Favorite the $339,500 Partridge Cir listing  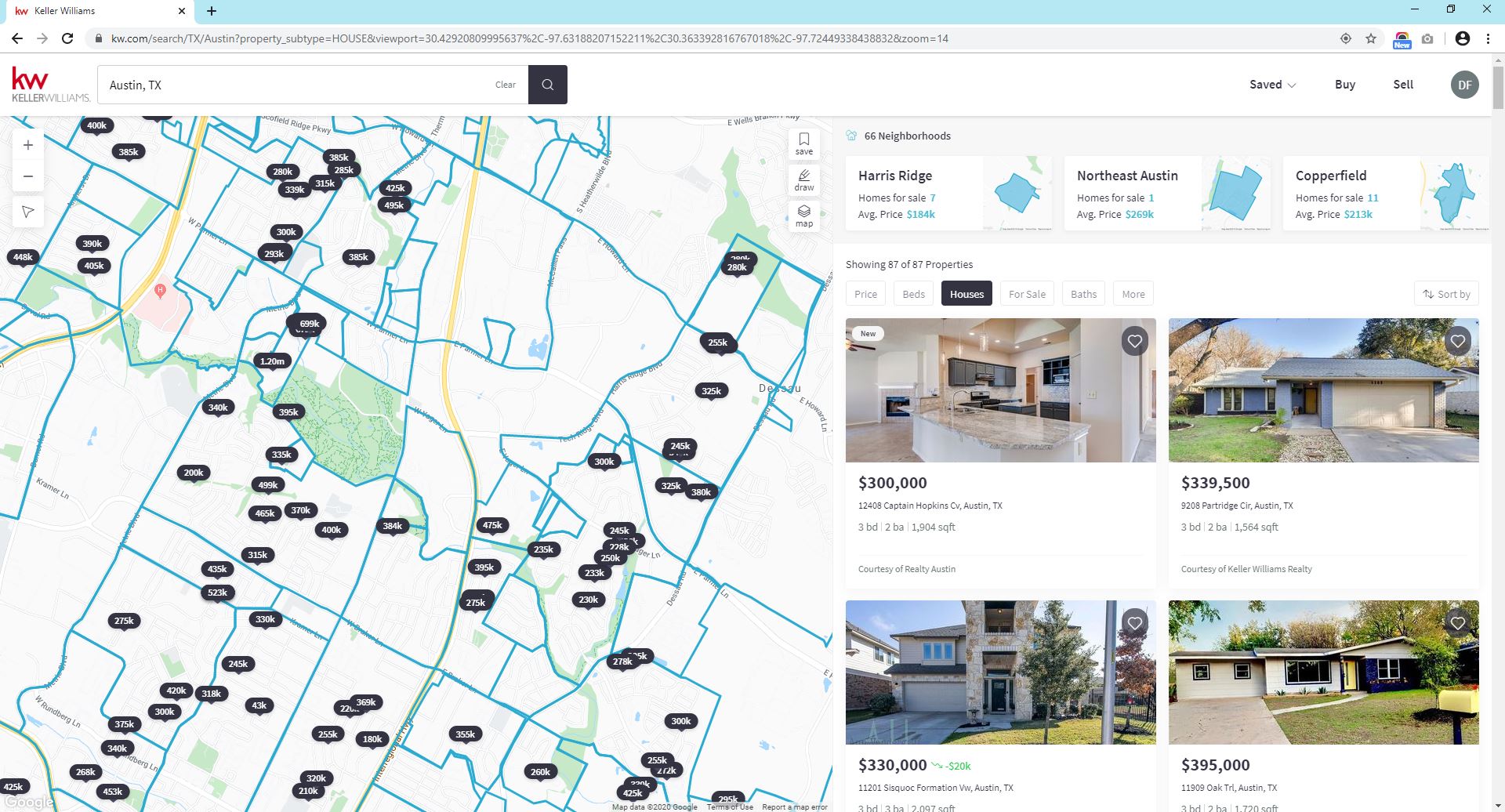pyautogui.click(x=1457, y=341)
